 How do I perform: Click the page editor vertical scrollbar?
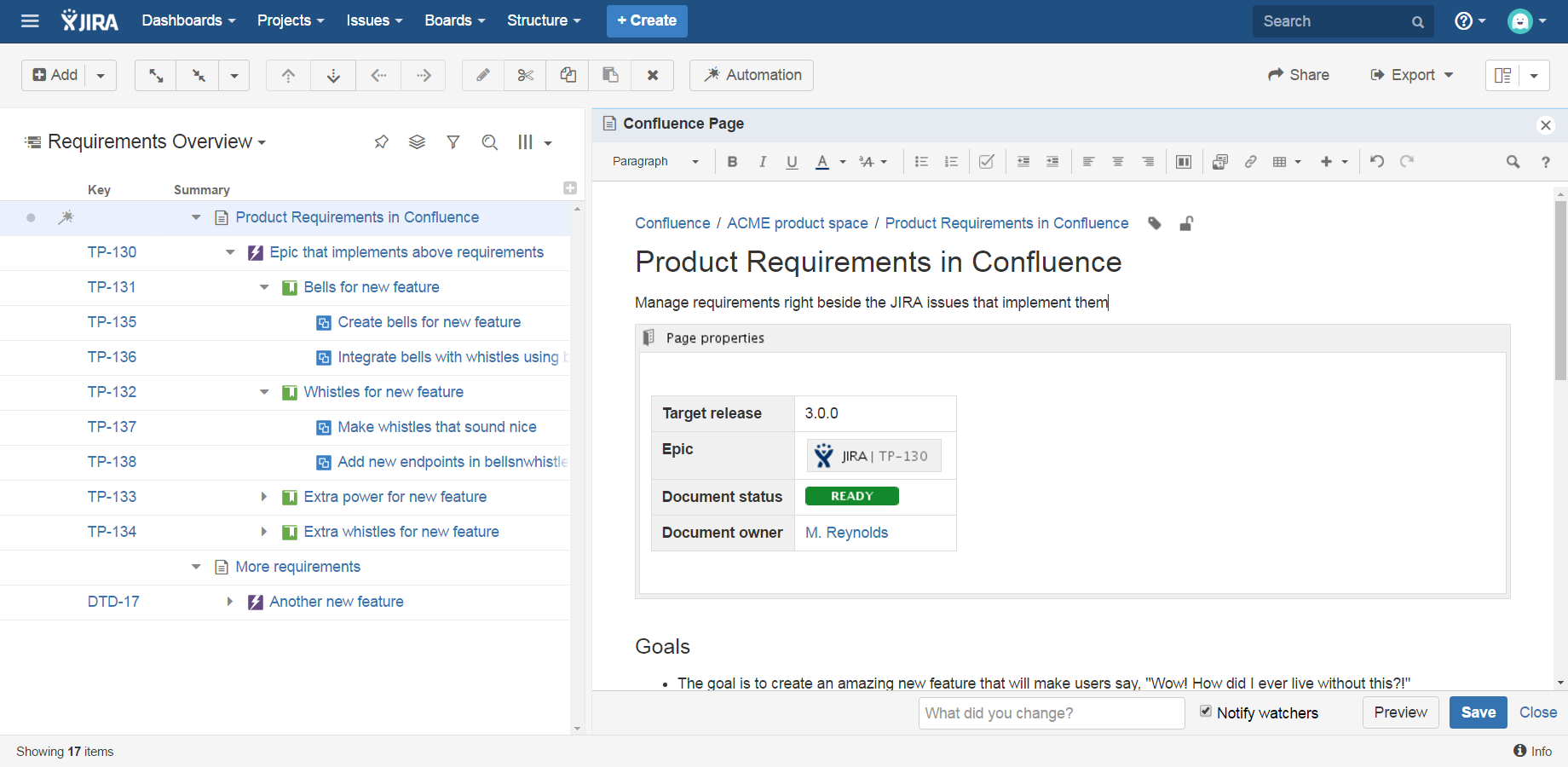1560,290
